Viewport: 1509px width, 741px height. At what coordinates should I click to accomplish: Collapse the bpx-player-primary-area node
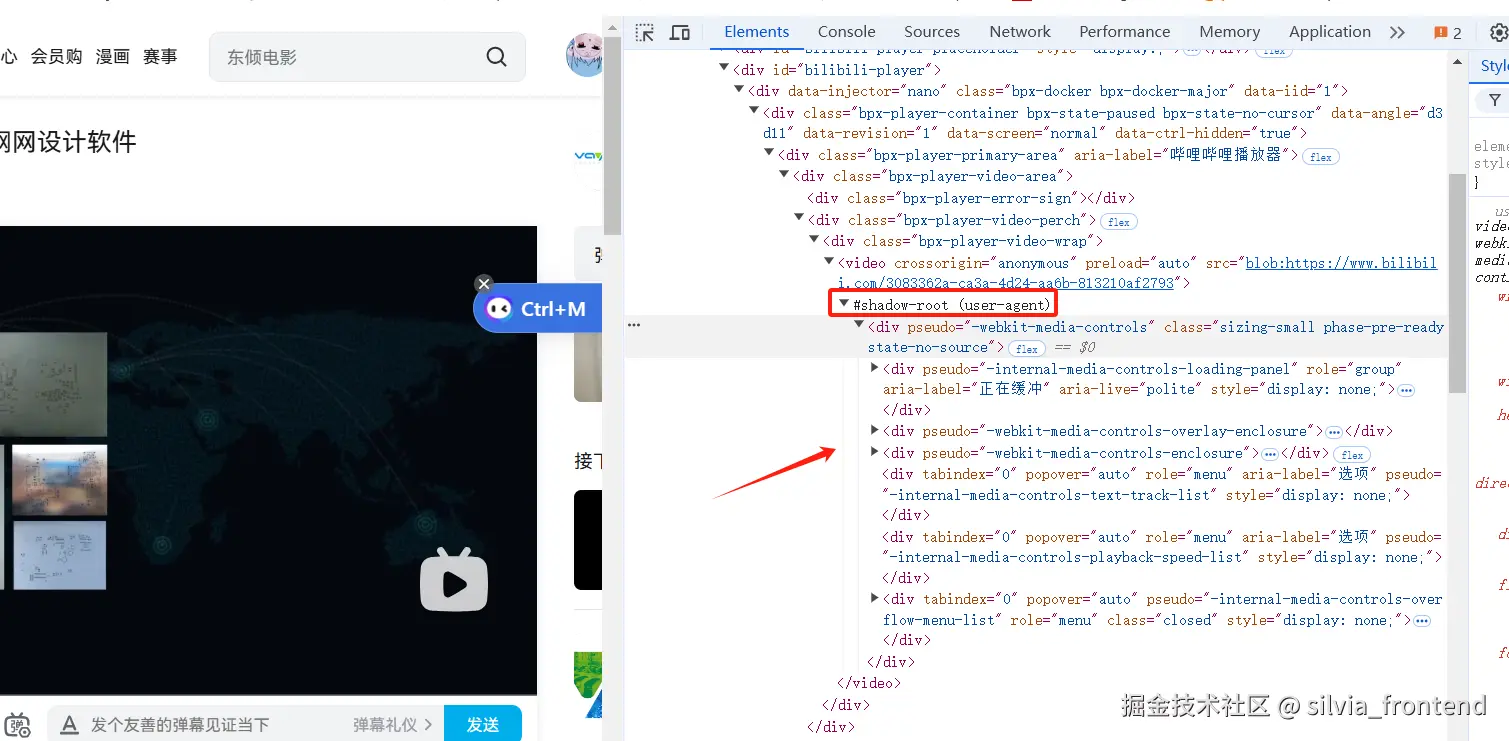pos(769,154)
